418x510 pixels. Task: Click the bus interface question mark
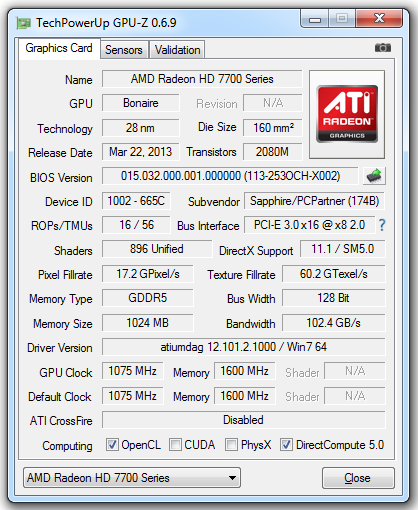coord(382,225)
